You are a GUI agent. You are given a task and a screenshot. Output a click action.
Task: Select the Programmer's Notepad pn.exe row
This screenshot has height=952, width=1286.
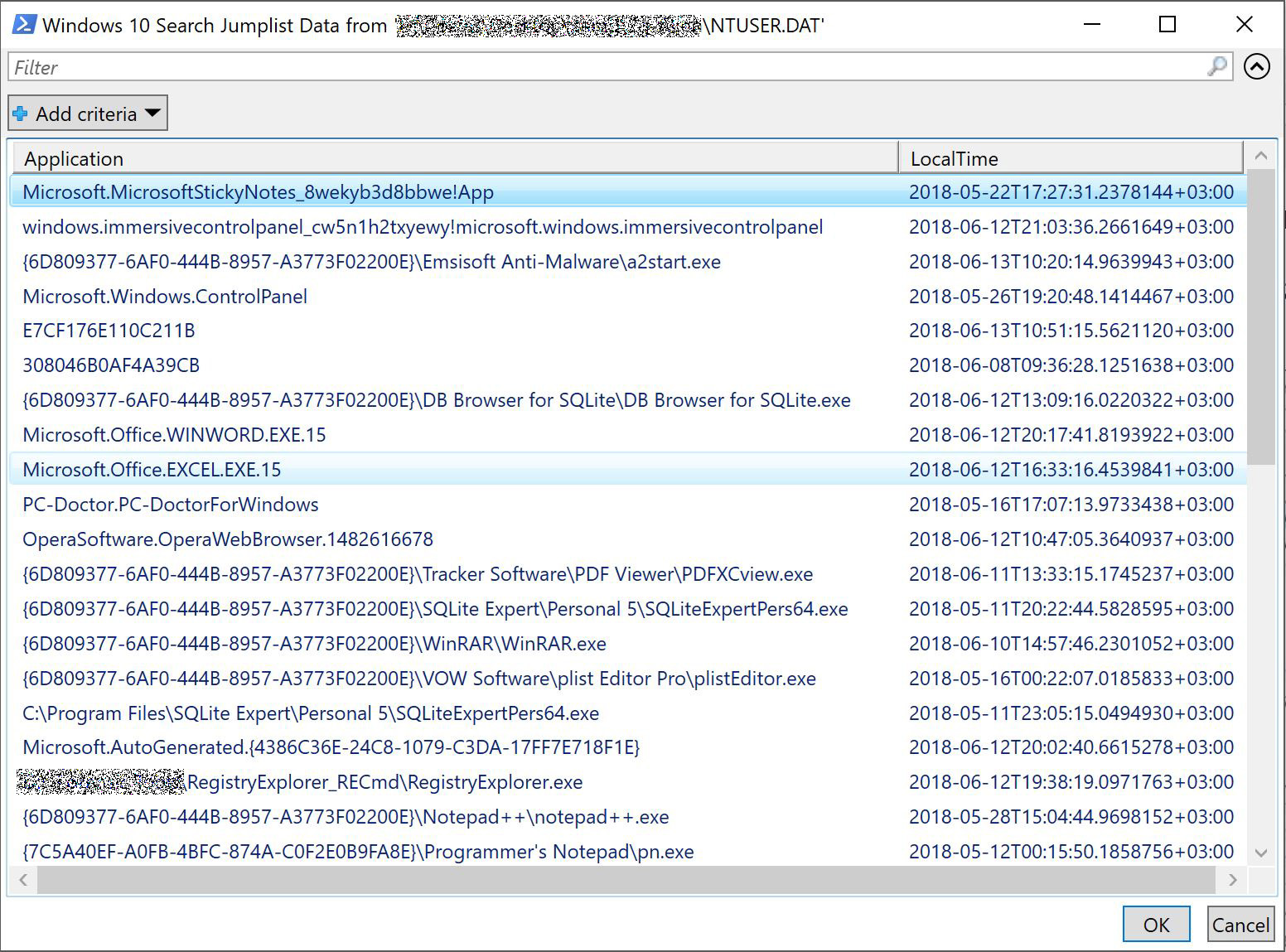point(628,852)
